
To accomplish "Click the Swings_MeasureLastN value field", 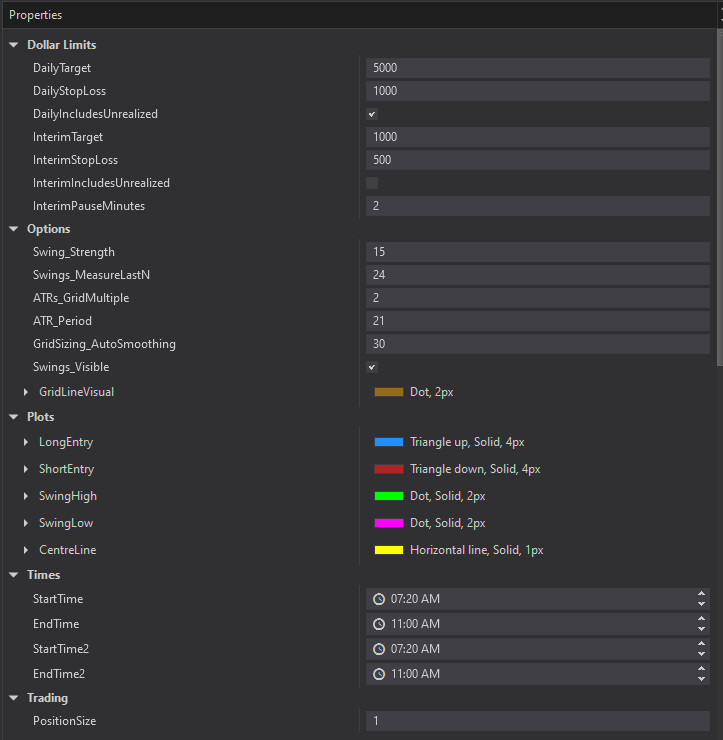I will [x=538, y=275].
